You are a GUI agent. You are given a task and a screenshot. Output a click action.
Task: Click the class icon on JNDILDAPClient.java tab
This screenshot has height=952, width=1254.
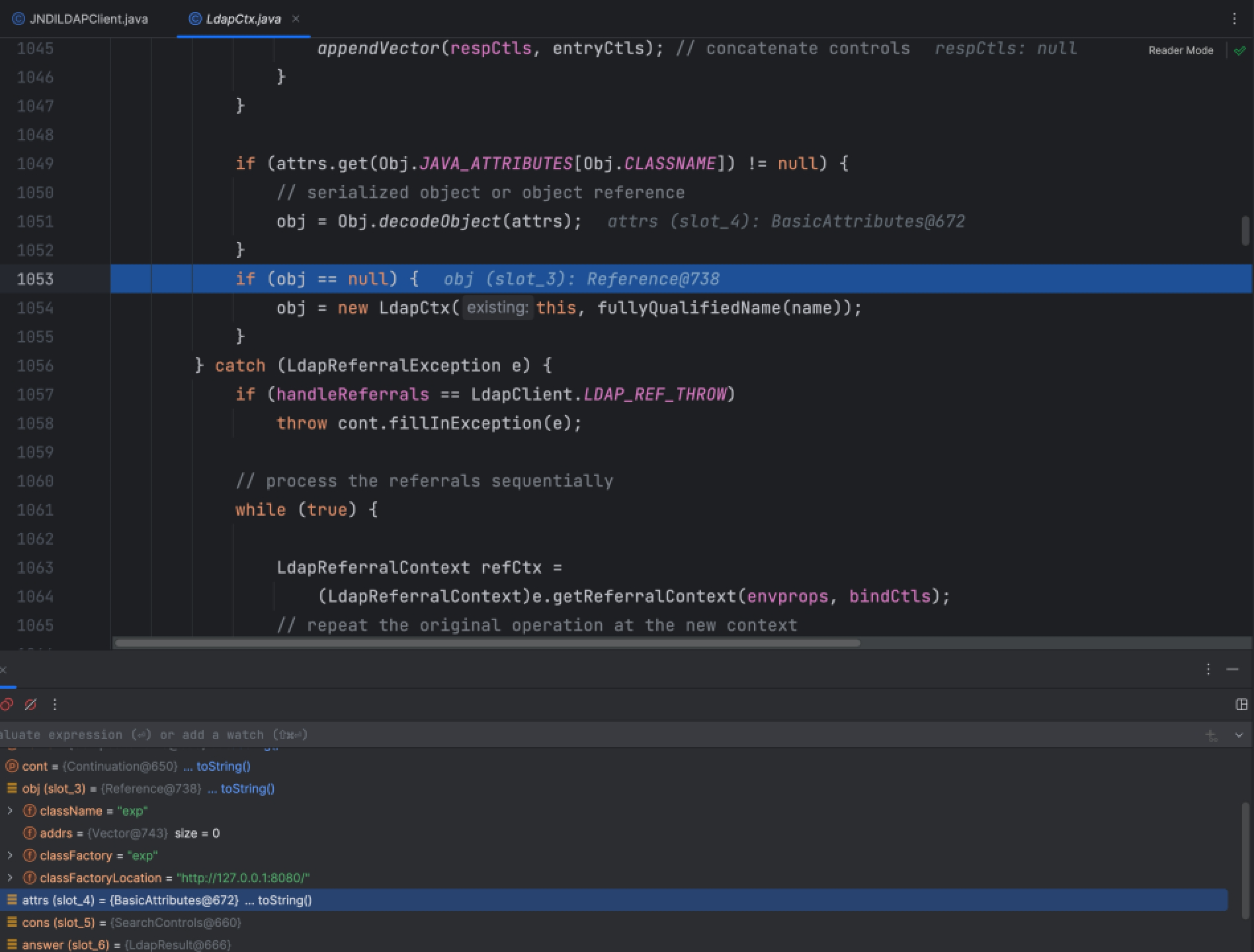tap(19, 19)
